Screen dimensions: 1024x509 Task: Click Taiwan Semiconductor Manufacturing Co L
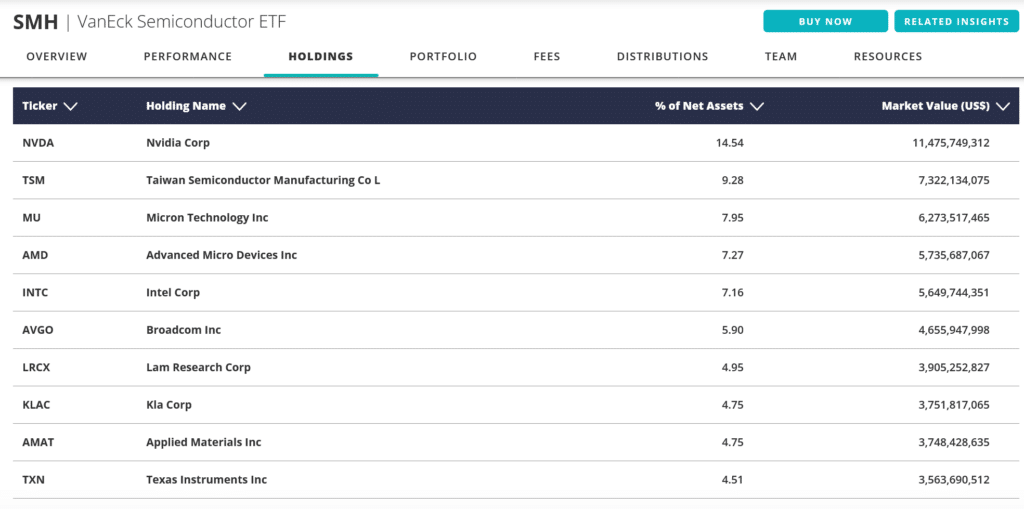click(263, 180)
